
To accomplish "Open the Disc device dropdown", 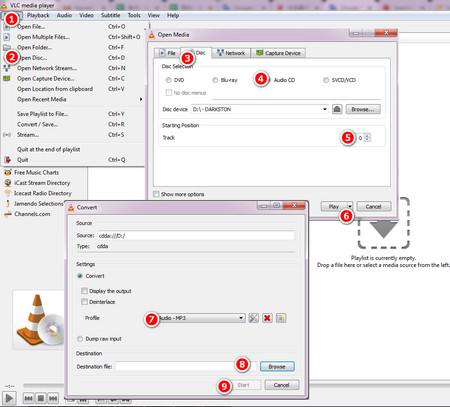I will point(260,109).
